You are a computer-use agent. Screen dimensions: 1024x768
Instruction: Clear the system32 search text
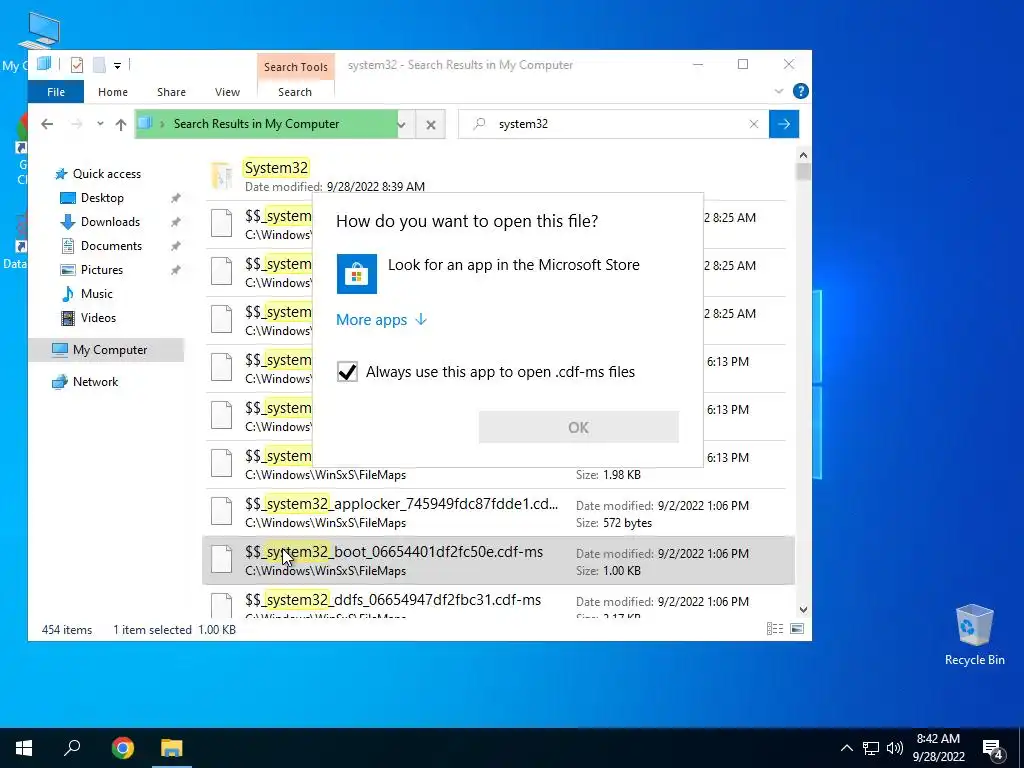[x=754, y=124]
